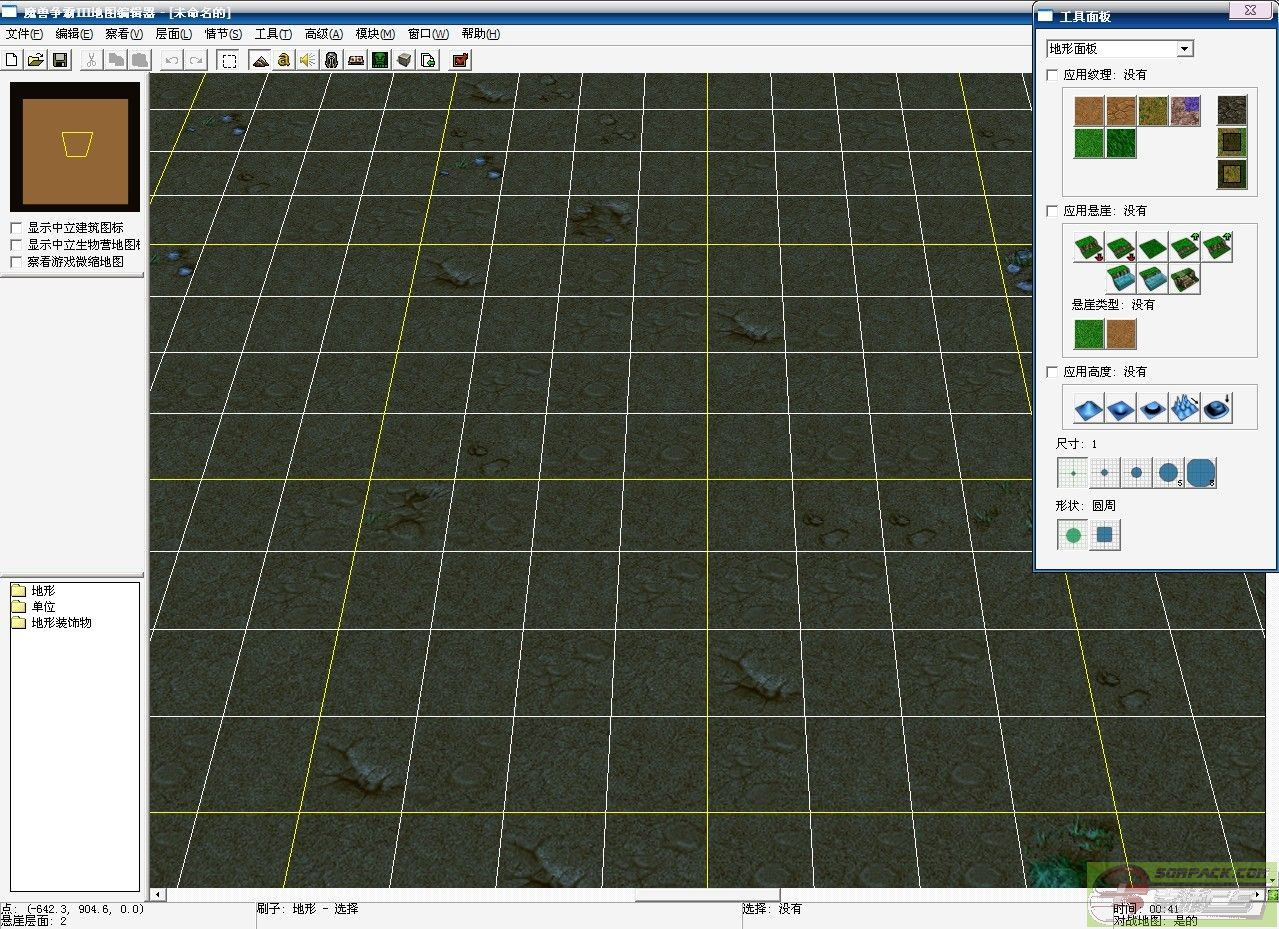Select the selection brush dashed-square tool
The width and height of the screenshot is (1279, 929).
[229, 60]
